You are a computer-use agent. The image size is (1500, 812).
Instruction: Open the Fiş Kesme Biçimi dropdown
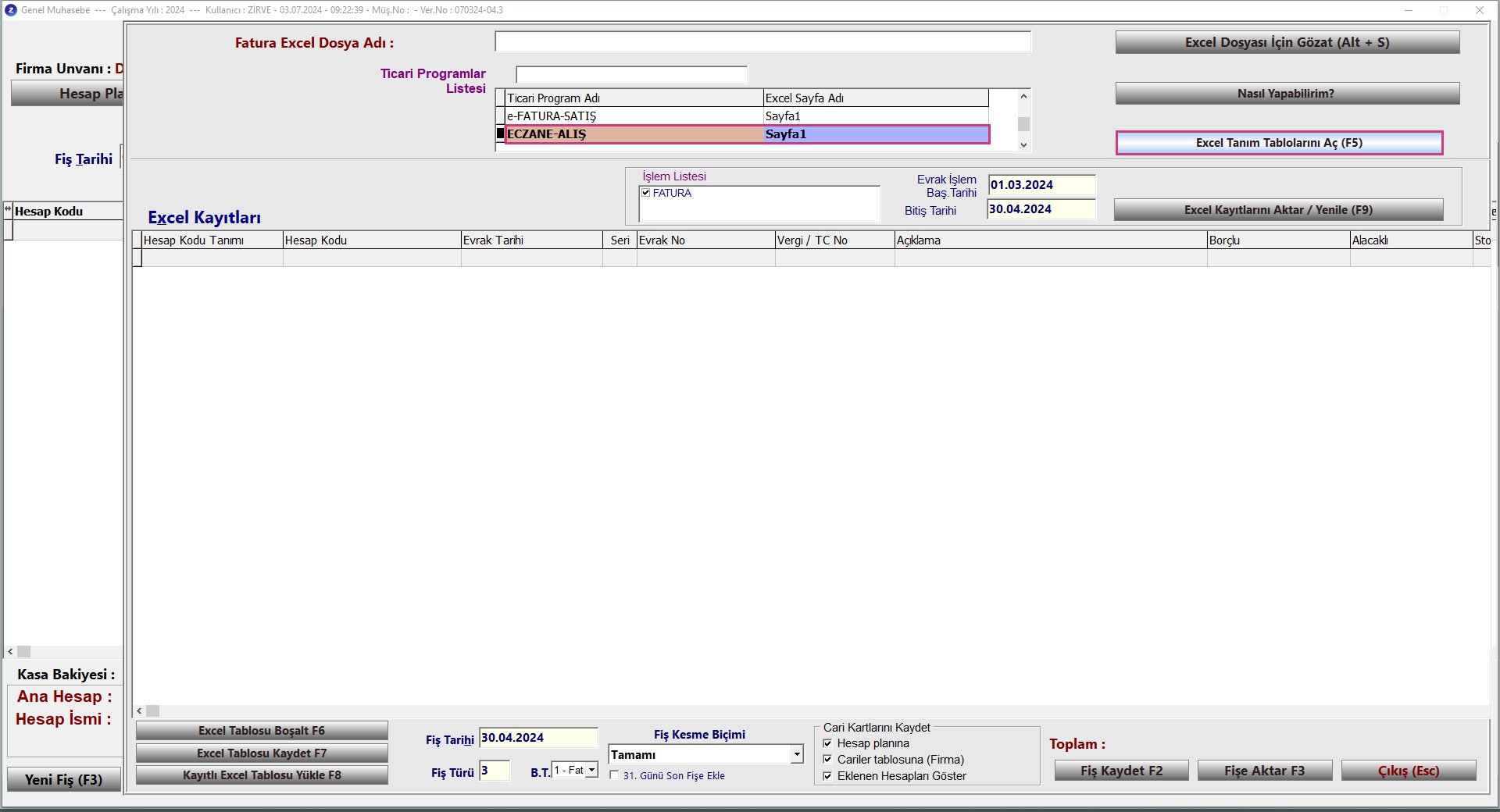(796, 755)
